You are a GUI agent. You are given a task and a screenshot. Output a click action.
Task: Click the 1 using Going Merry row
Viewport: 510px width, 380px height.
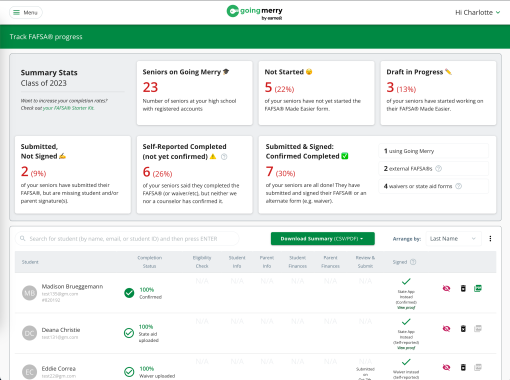(434, 151)
